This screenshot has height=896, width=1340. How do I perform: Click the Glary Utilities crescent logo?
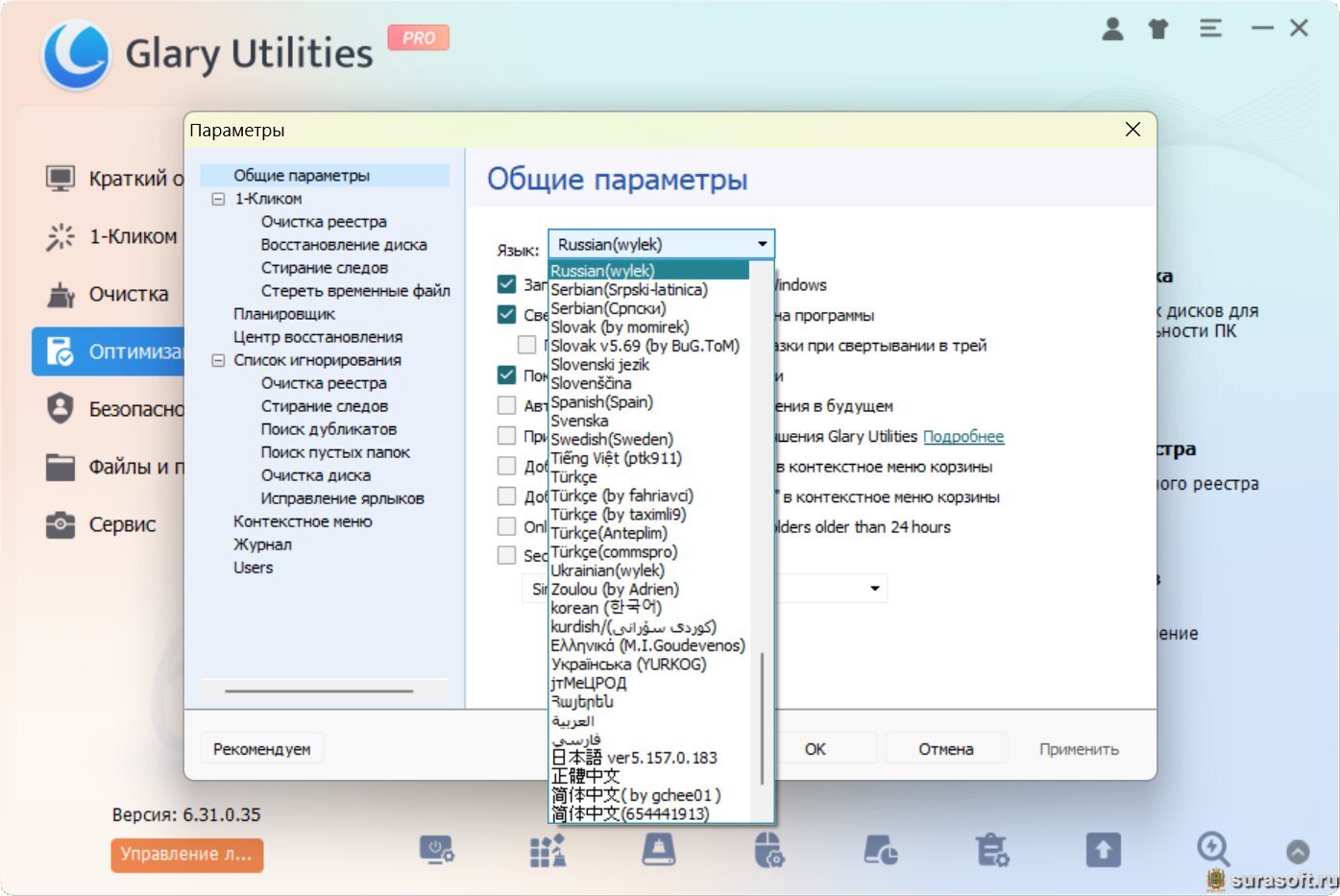(76, 54)
